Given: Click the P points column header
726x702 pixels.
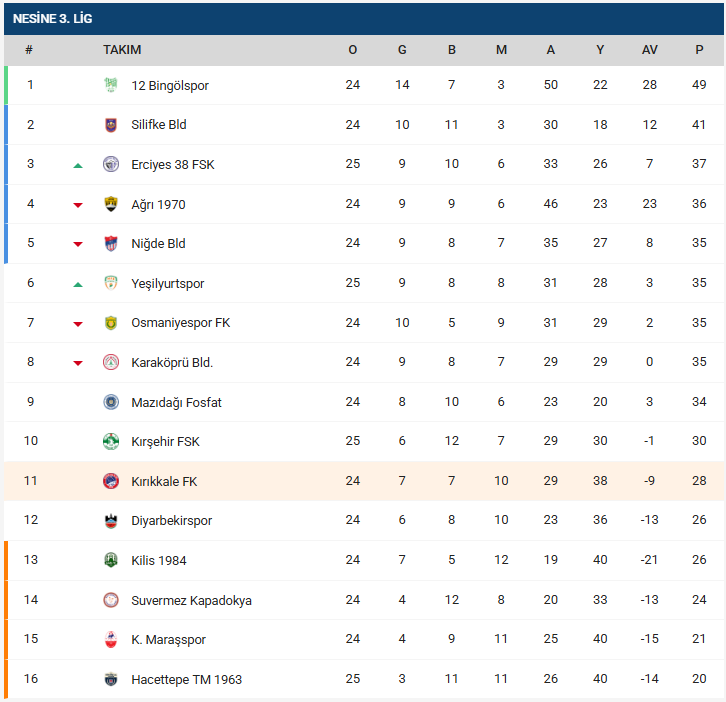Looking at the screenshot, I should (x=699, y=50).
